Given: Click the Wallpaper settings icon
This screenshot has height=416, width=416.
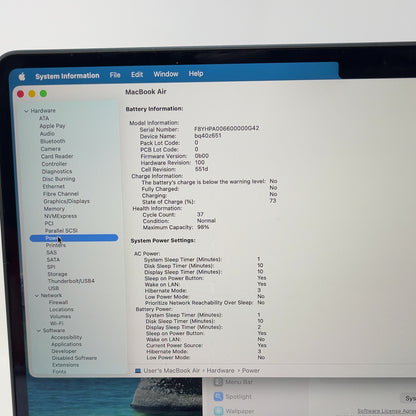Looking at the screenshot, I should [219, 411].
